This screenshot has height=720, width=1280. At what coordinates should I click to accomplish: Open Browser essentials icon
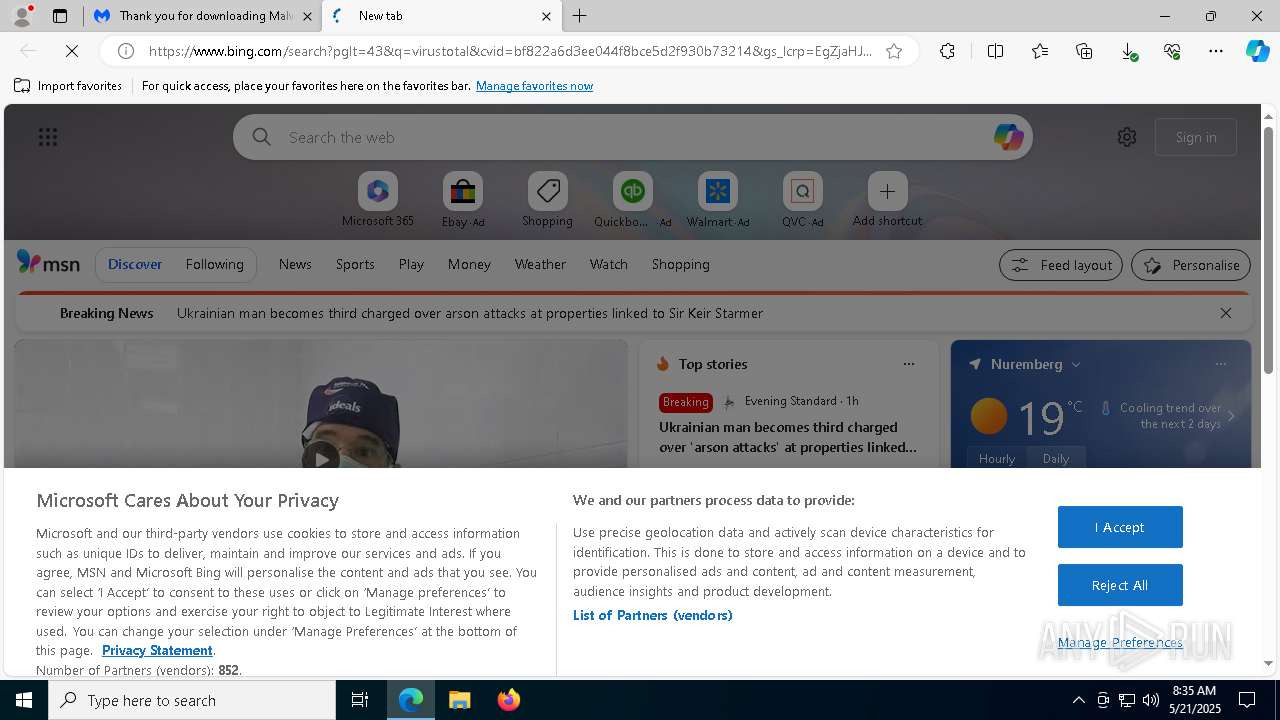[1172, 51]
